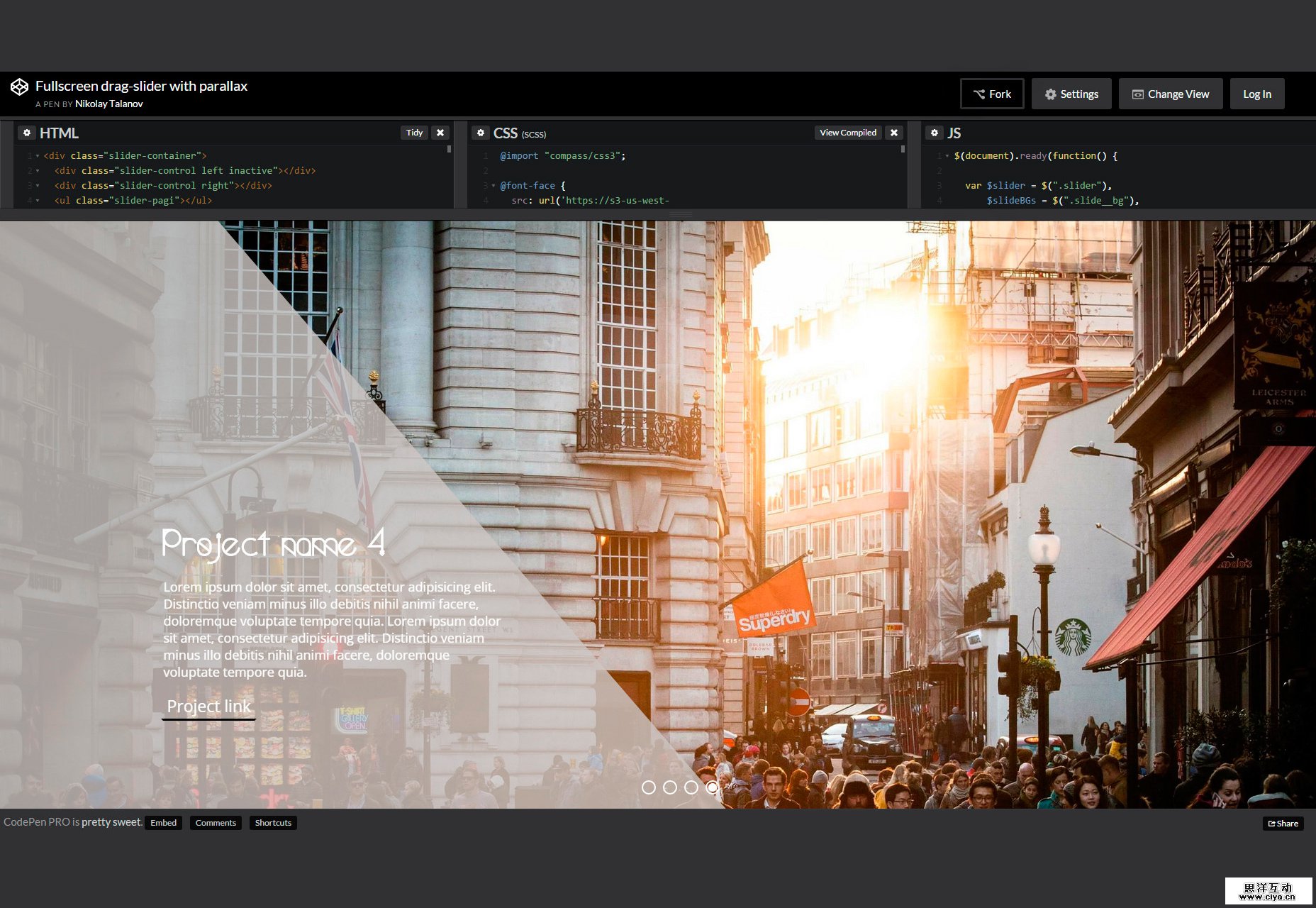Open the JS panel settings gear
1316x908 pixels.
click(935, 133)
